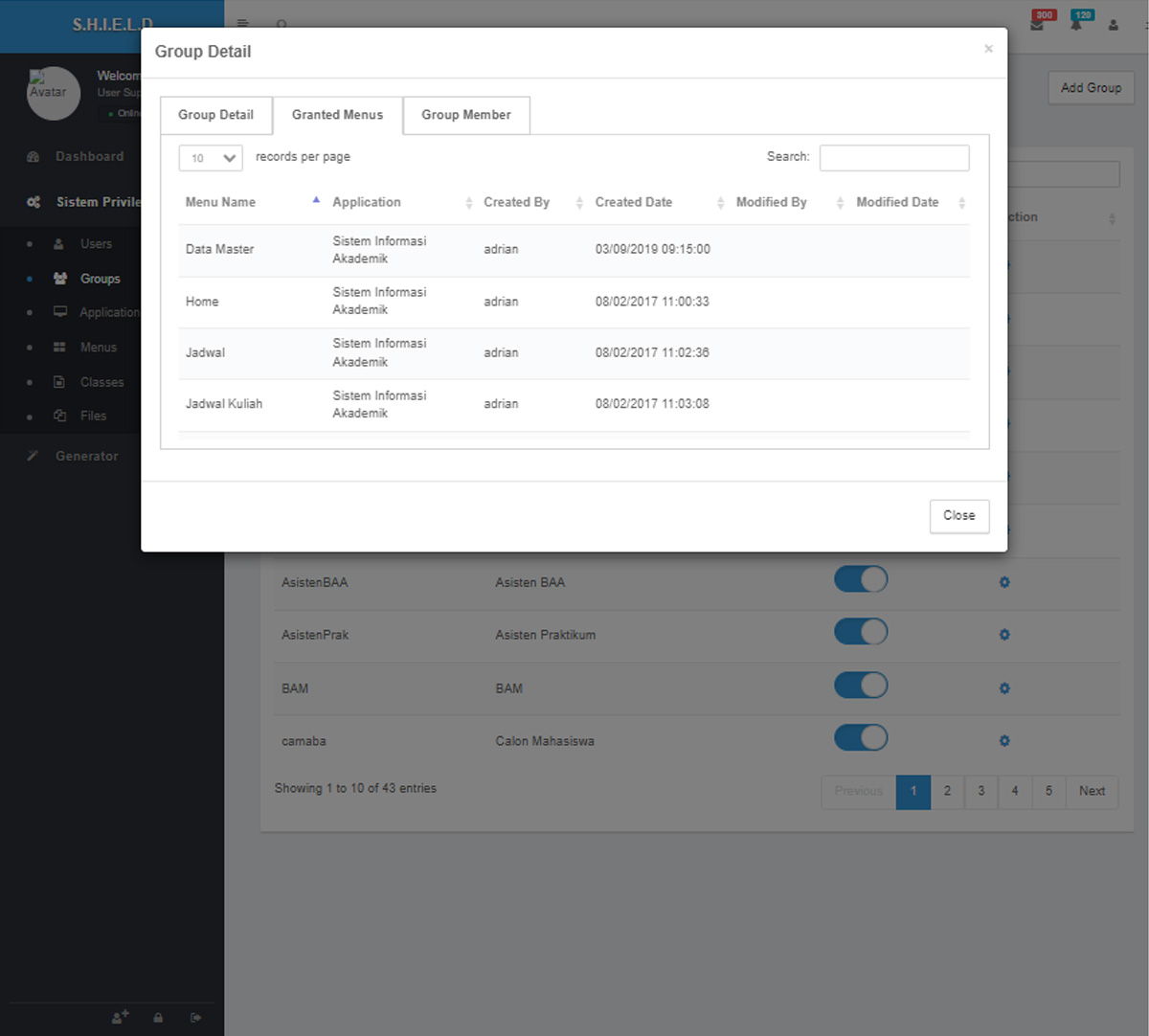Switch to the Group Member tab
Screen dimensions: 1149x1036
pos(466,115)
